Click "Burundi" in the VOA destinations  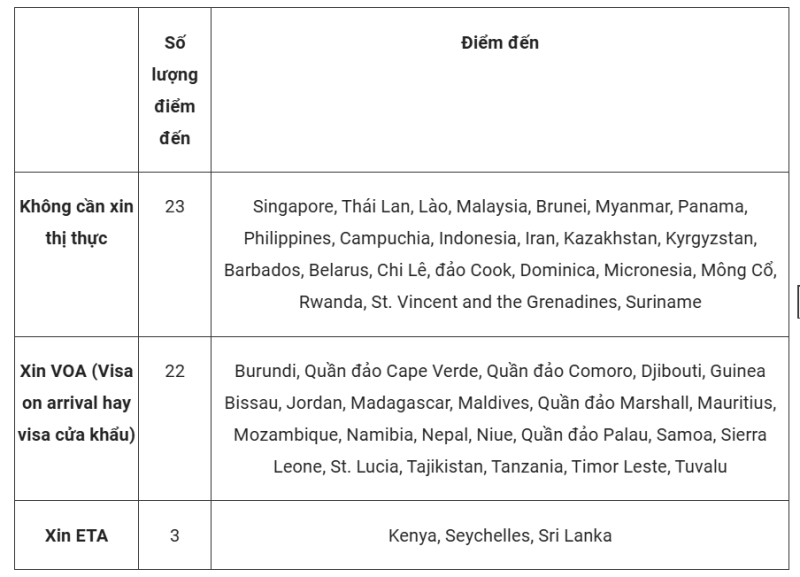pos(264,371)
